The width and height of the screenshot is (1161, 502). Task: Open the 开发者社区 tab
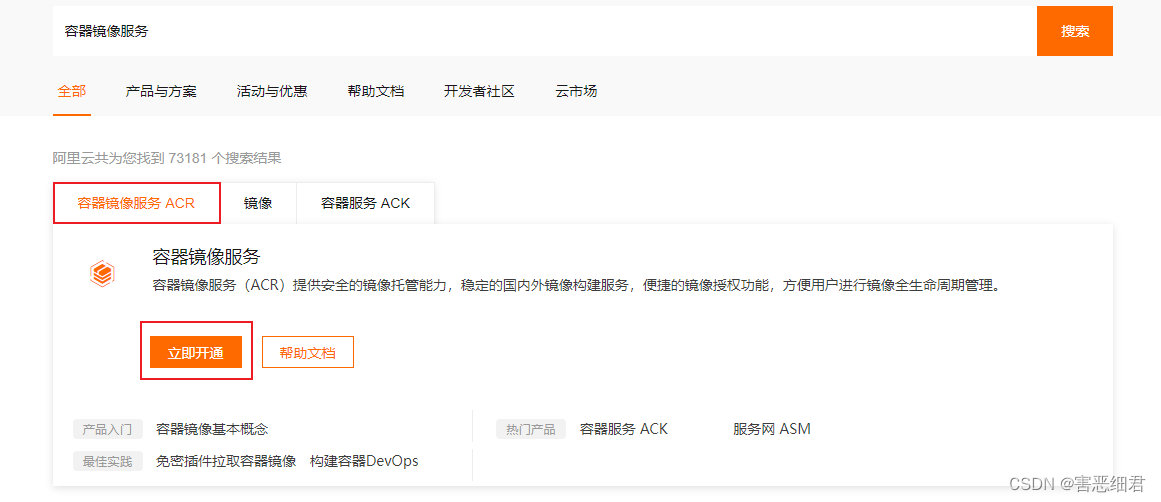(479, 92)
